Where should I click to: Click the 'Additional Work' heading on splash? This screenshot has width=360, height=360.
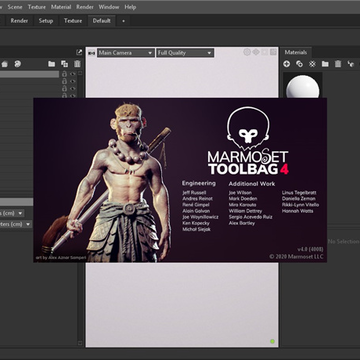tap(252, 184)
